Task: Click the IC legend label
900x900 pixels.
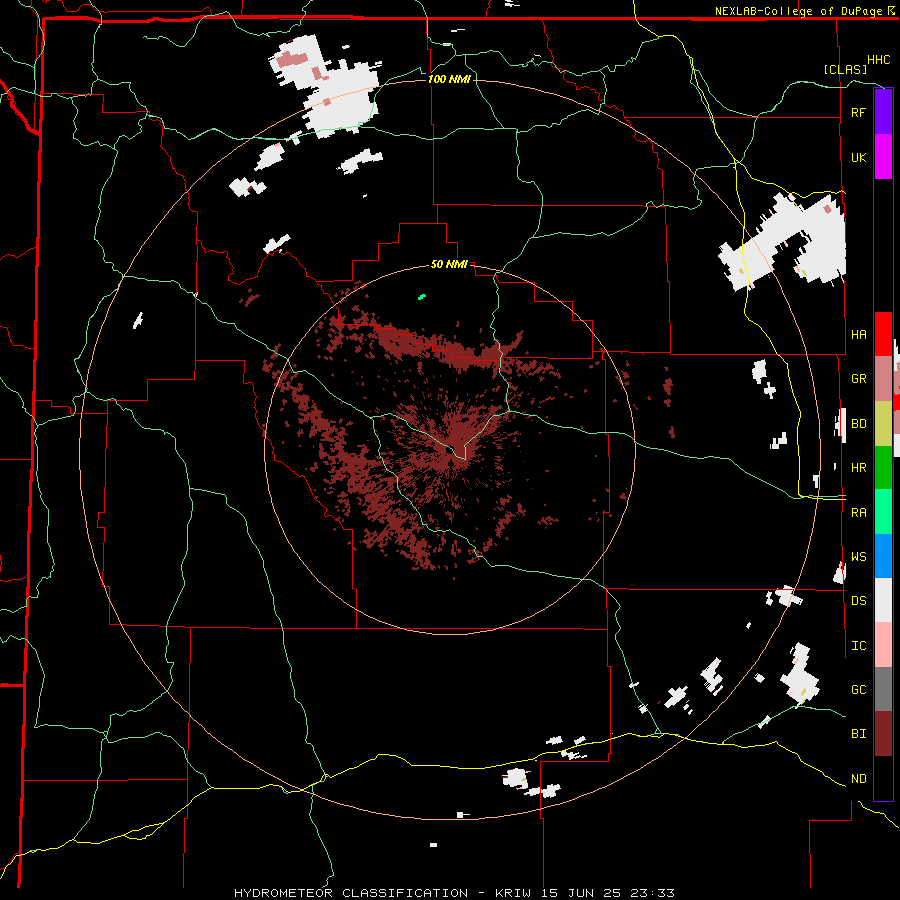Action: (x=858, y=646)
